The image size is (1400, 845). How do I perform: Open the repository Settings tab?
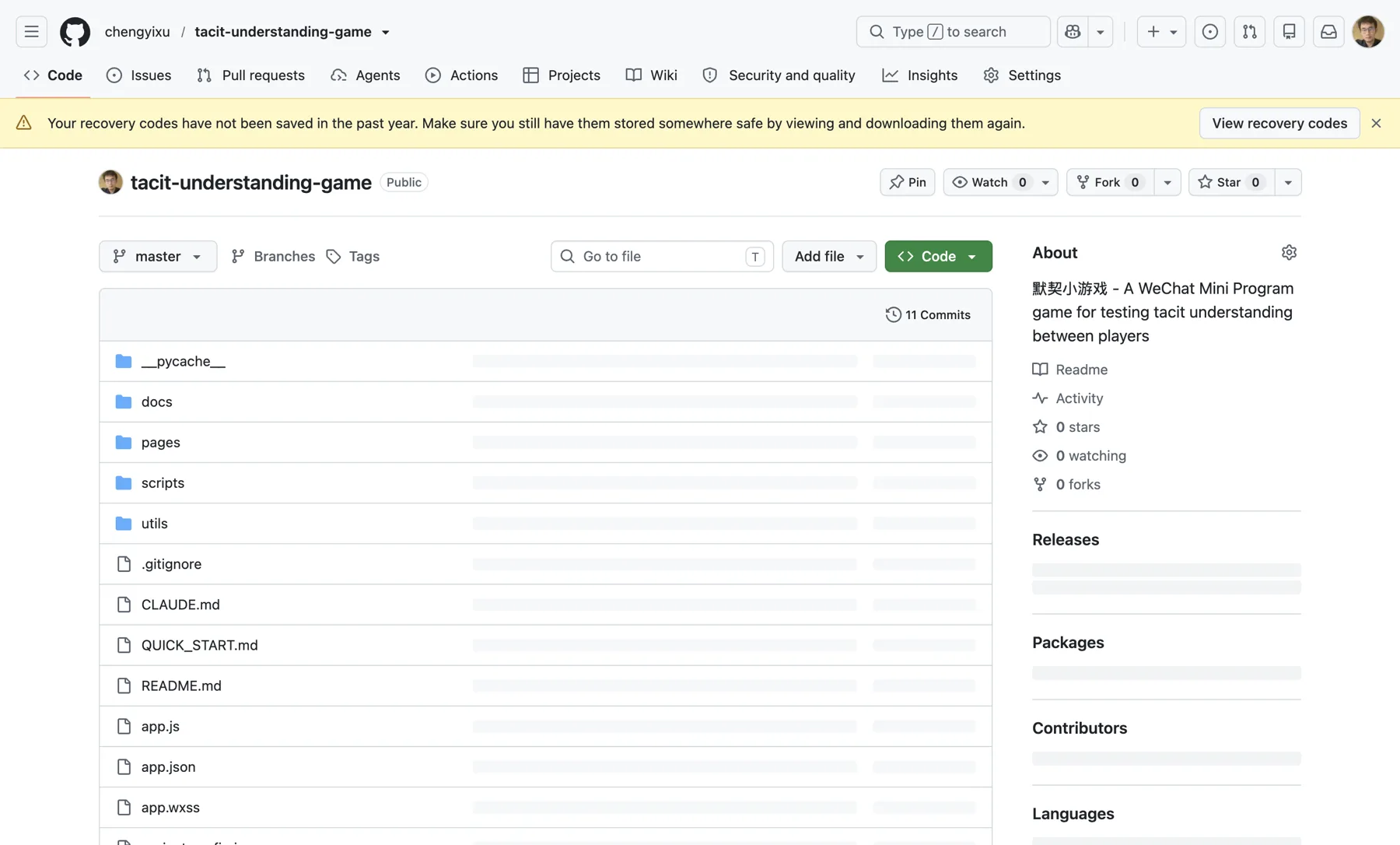point(1022,75)
